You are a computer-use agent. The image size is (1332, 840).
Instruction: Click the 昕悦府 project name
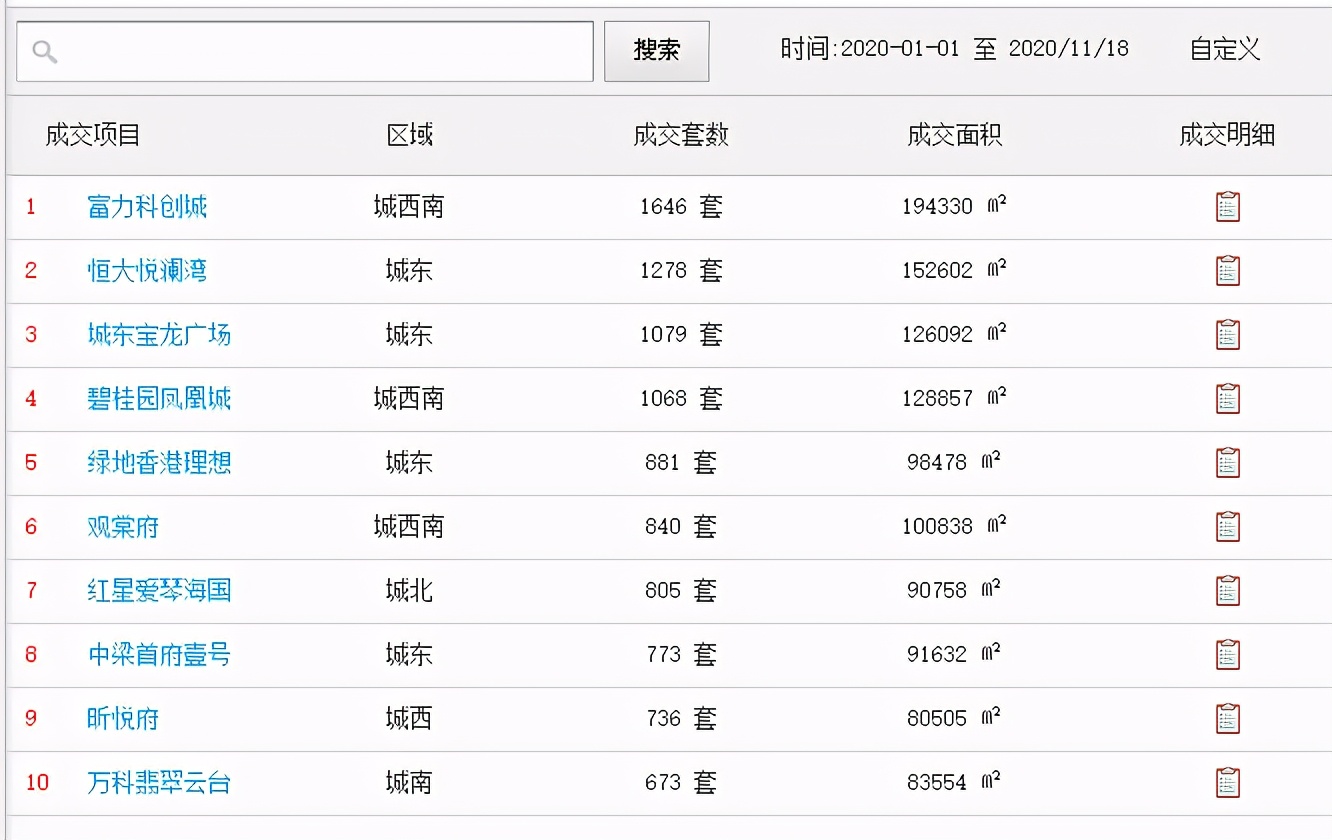click(x=122, y=718)
